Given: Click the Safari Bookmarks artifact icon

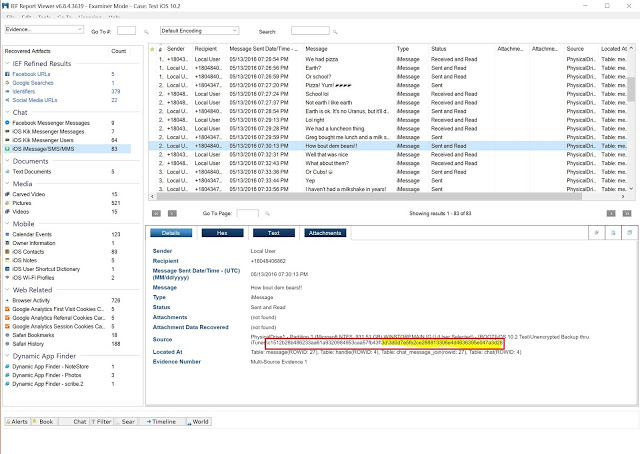Looking at the screenshot, I should pyautogui.click(x=7, y=335).
